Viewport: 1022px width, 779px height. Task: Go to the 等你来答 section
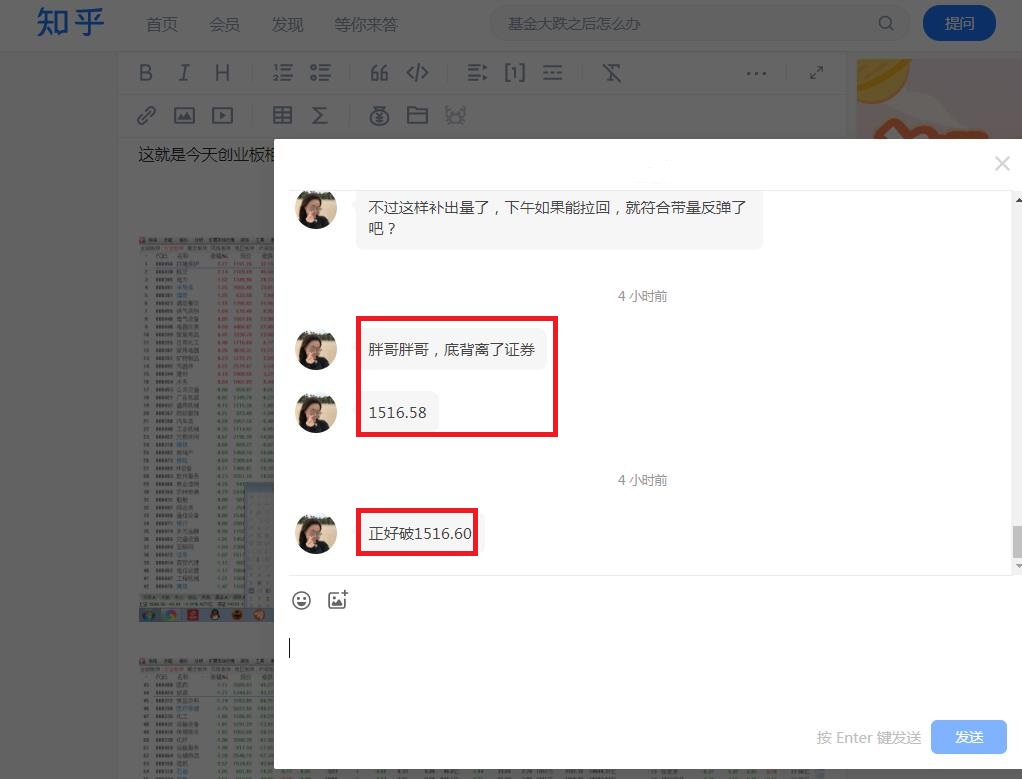pos(366,25)
